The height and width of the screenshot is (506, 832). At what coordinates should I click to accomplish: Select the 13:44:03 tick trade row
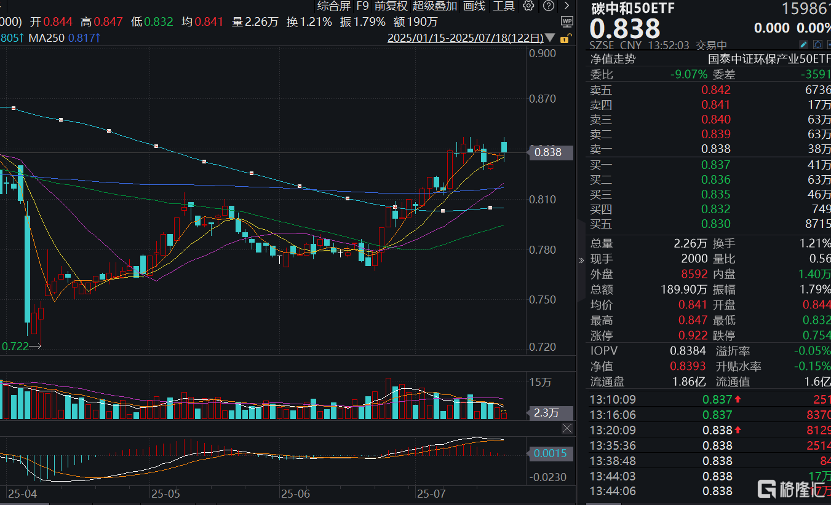[710, 476]
